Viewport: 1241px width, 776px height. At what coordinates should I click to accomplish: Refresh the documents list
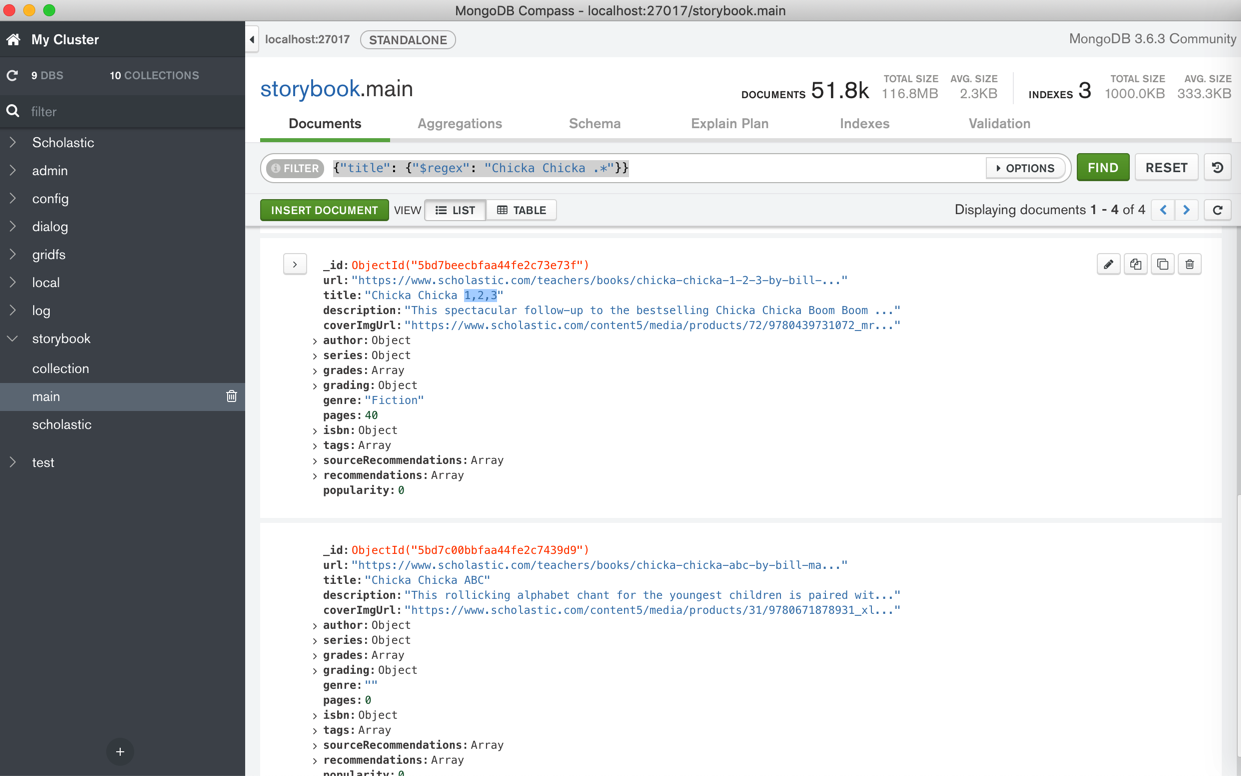click(x=1217, y=210)
